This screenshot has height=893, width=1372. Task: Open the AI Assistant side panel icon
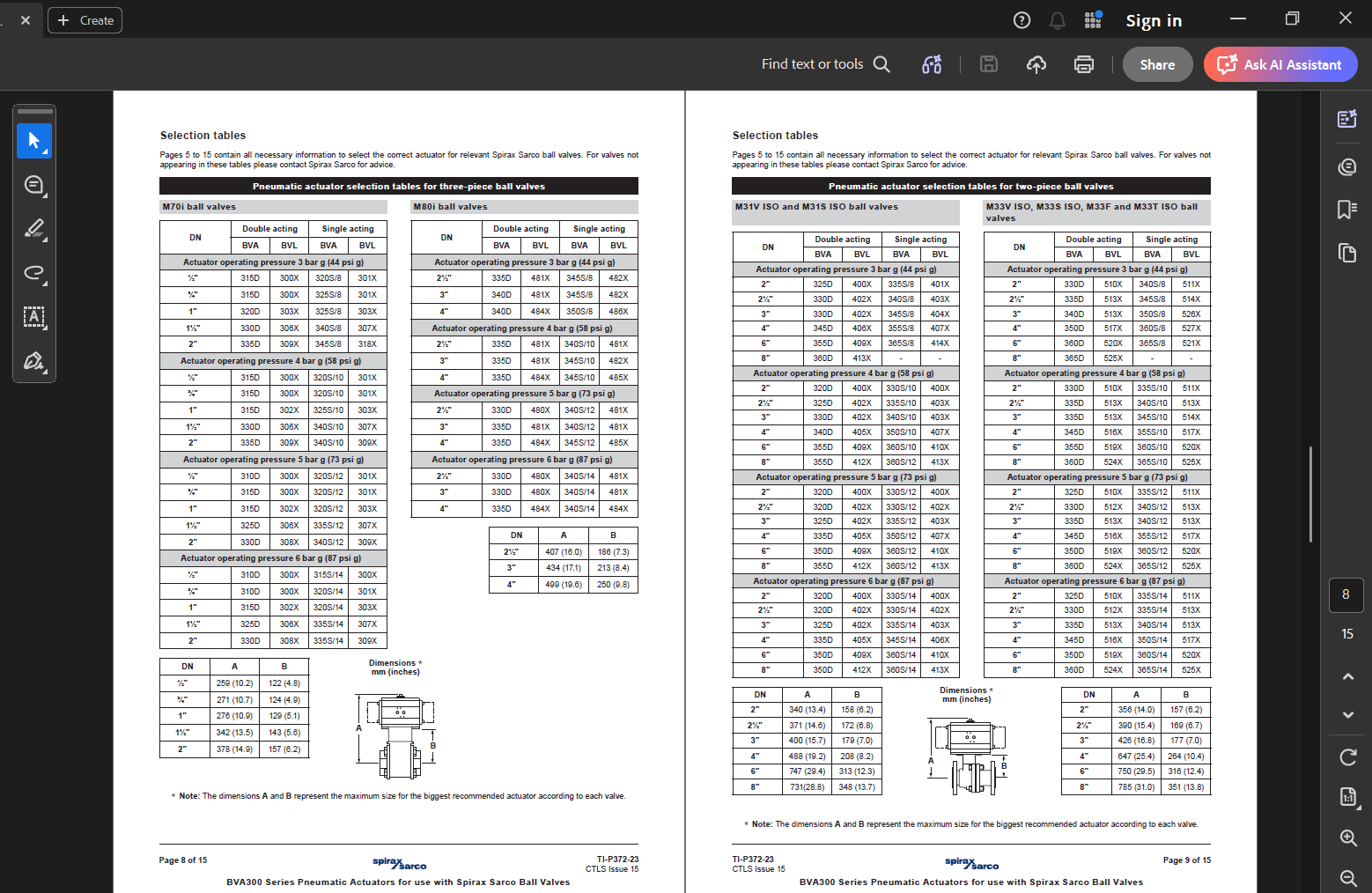[x=1347, y=119]
